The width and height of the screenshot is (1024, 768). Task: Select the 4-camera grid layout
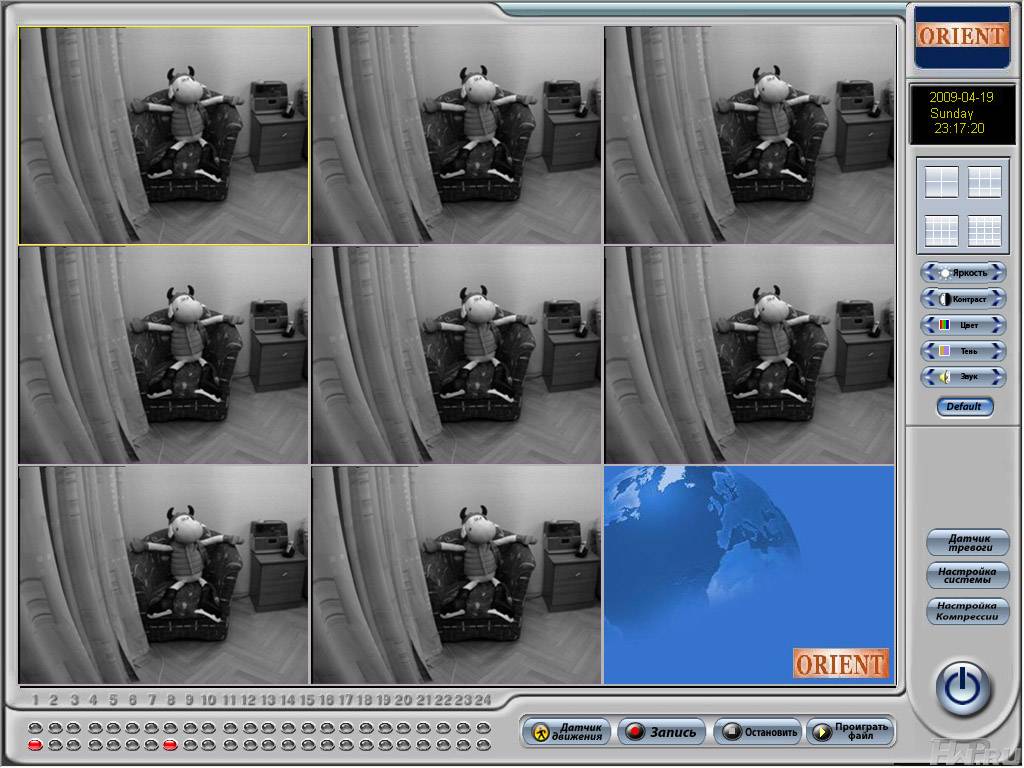pos(941,182)
